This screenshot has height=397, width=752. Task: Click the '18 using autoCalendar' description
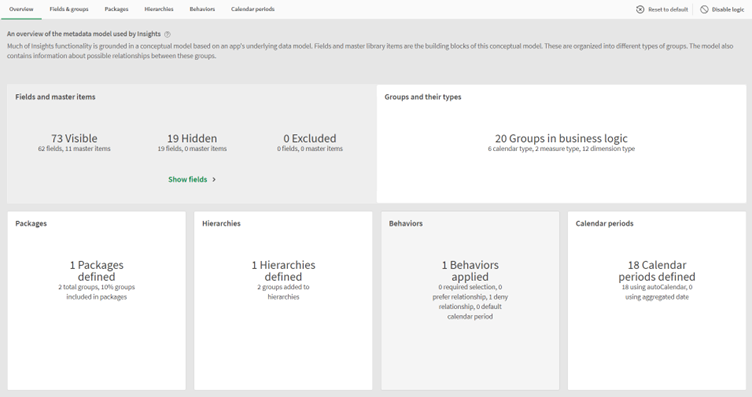[657, 292]
